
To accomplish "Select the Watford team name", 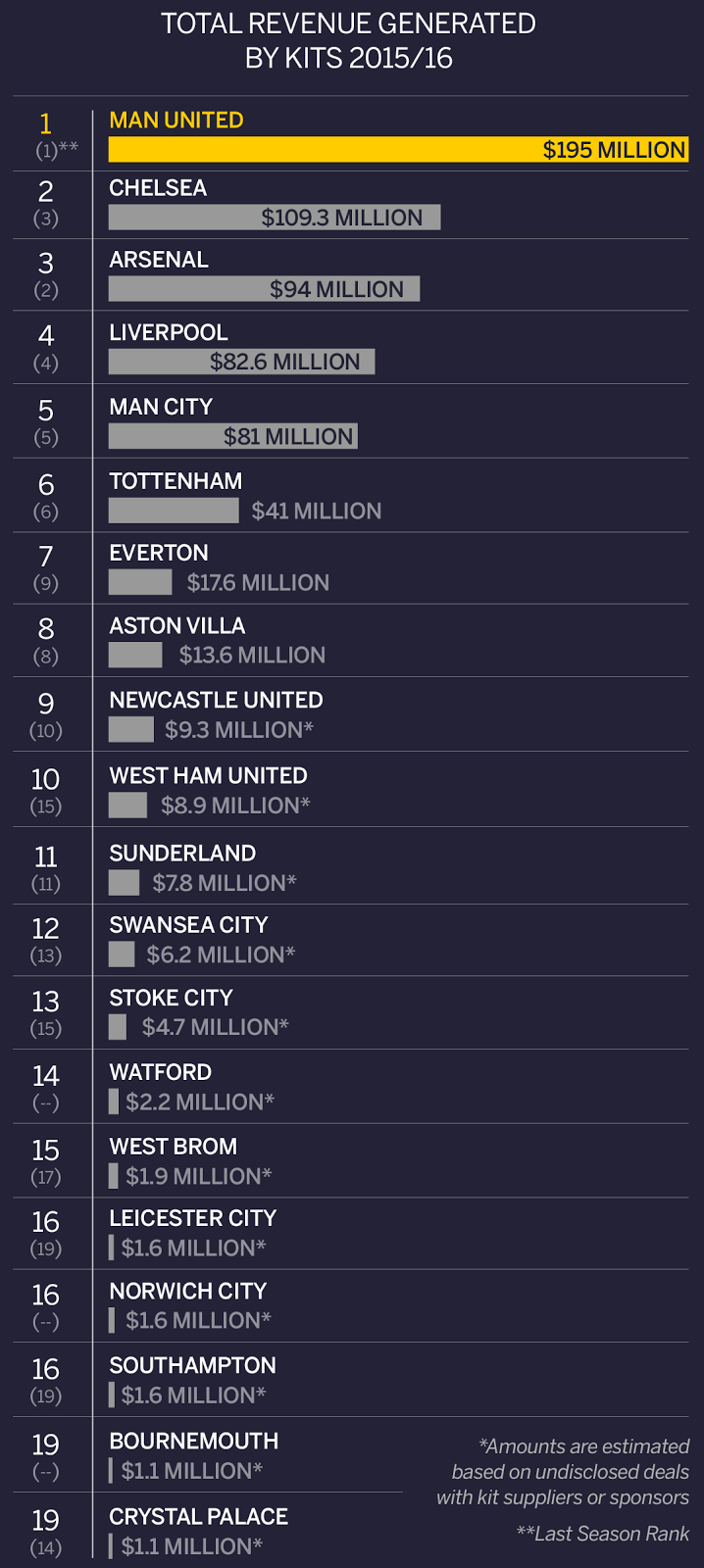I will [x=160, y=1072].
